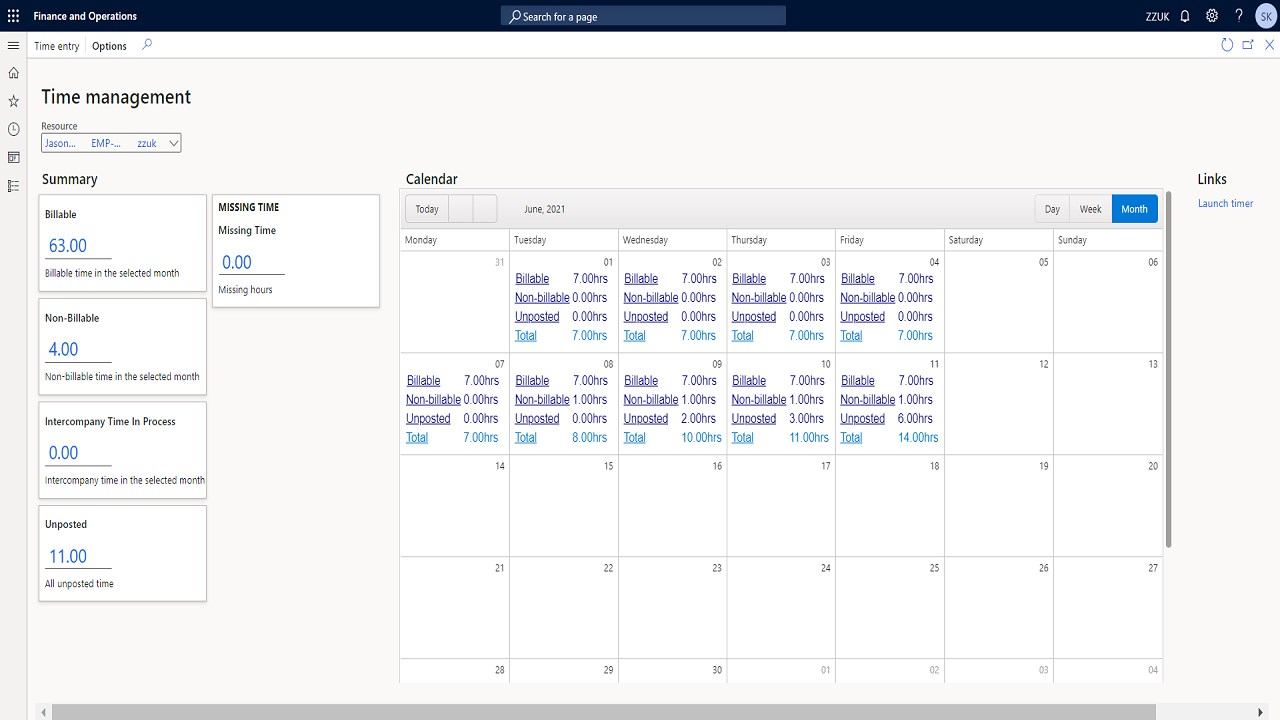This screenshot has width=1280, height=720.
Task: Click the horizontal scrollbar at the bottom
Action: click(604, 712)
